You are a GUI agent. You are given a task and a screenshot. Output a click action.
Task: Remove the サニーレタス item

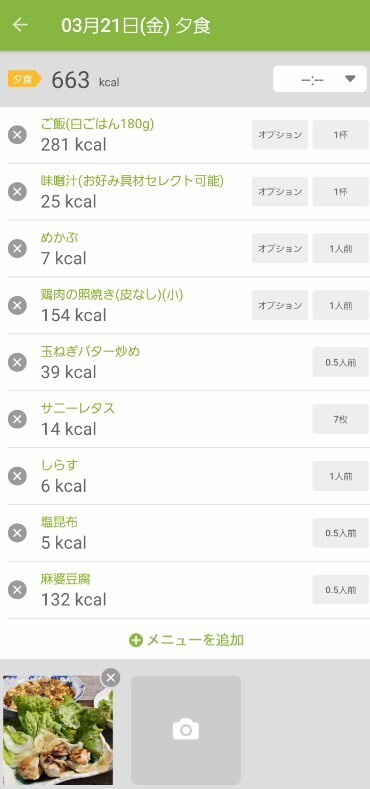17,419
